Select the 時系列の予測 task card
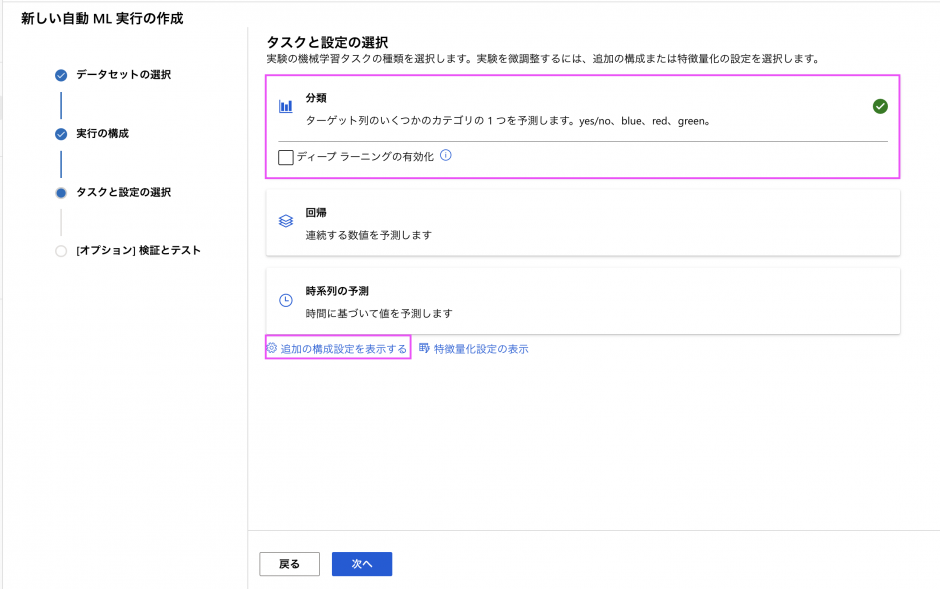The height and width of the screenshot is (589, 940). coord(583,300)
